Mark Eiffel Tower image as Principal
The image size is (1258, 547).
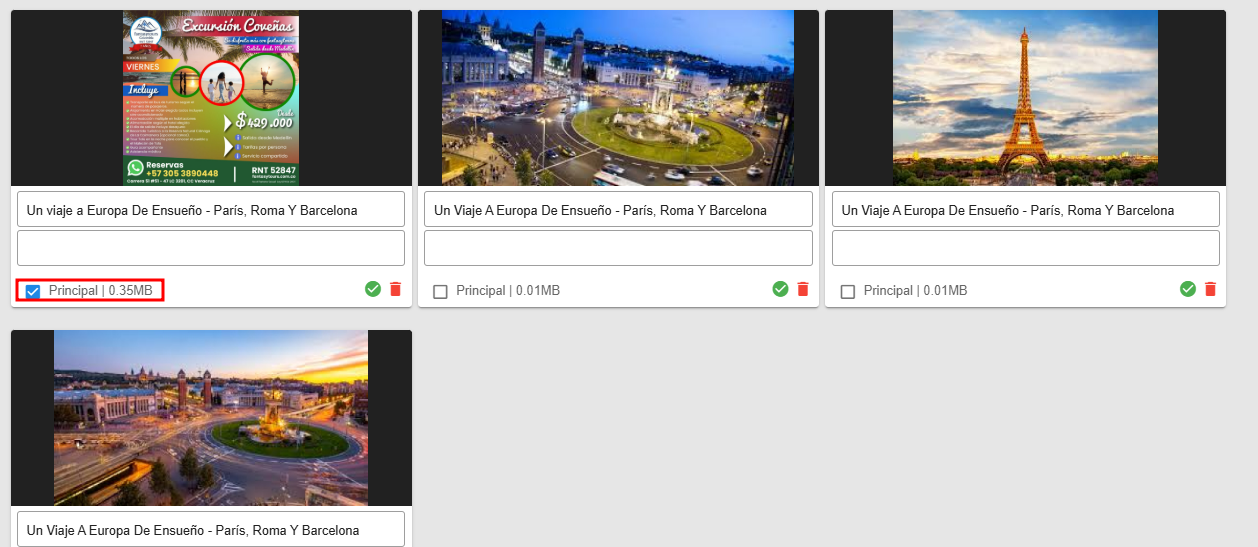848,291
